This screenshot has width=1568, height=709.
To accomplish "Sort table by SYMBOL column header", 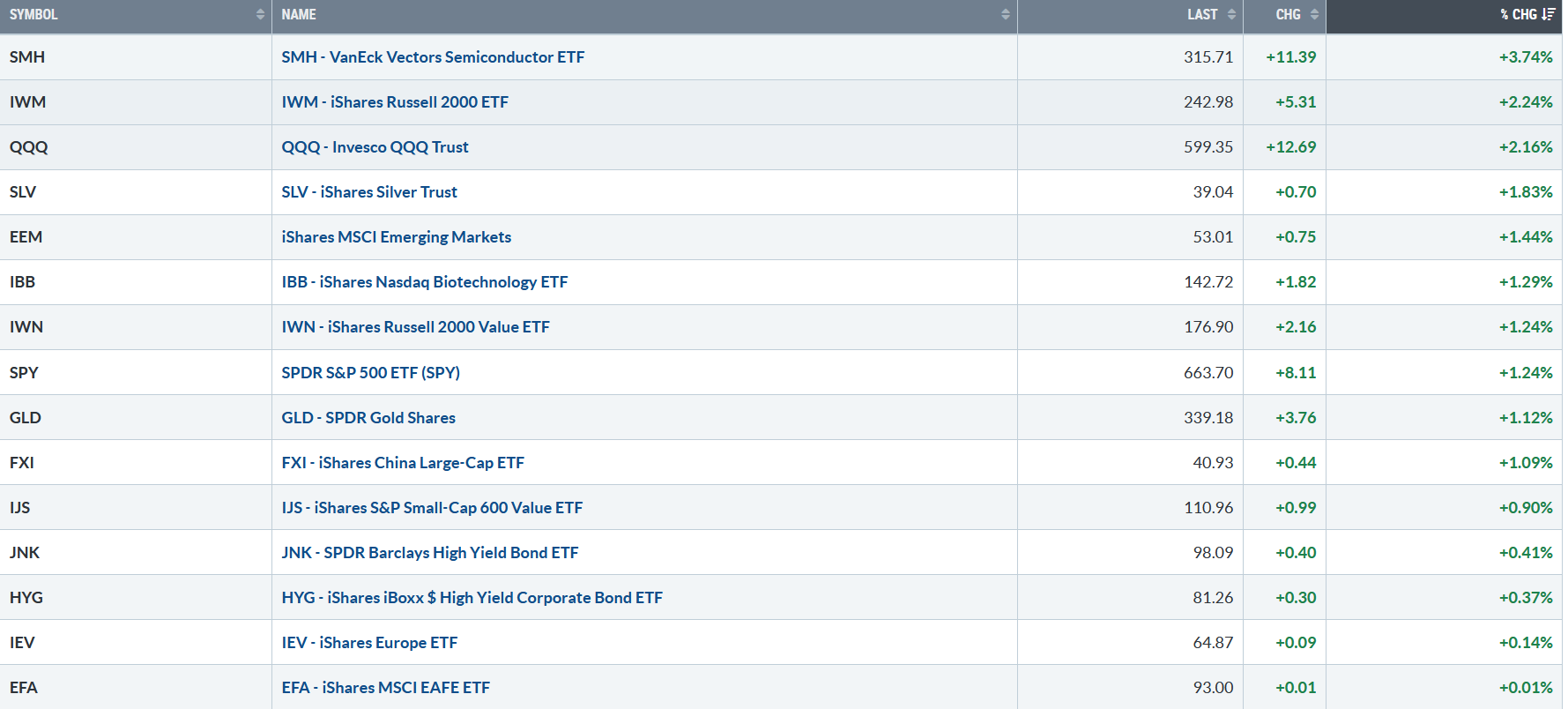I will 33,15.
